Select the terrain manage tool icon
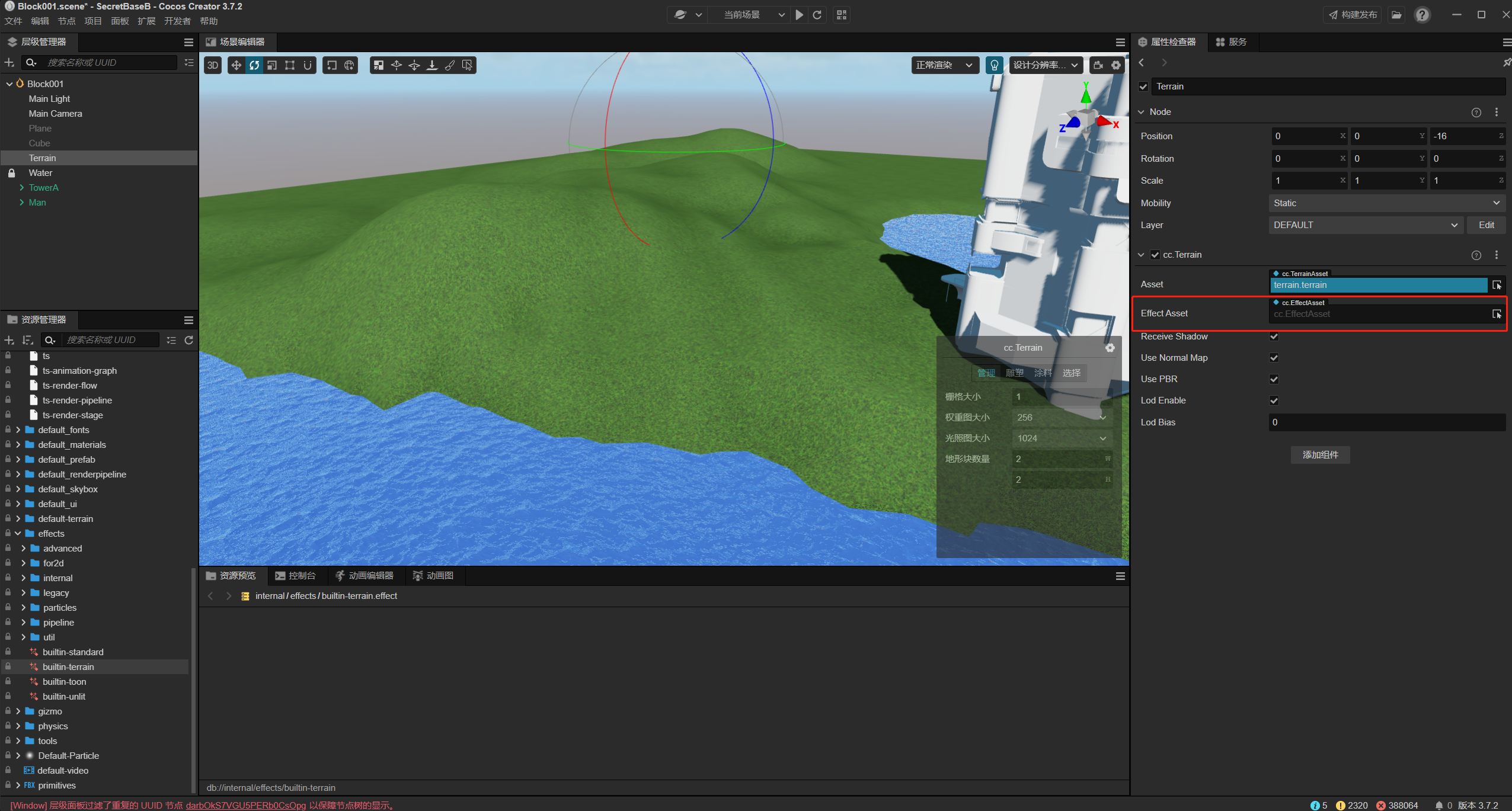 pos(379,65)
